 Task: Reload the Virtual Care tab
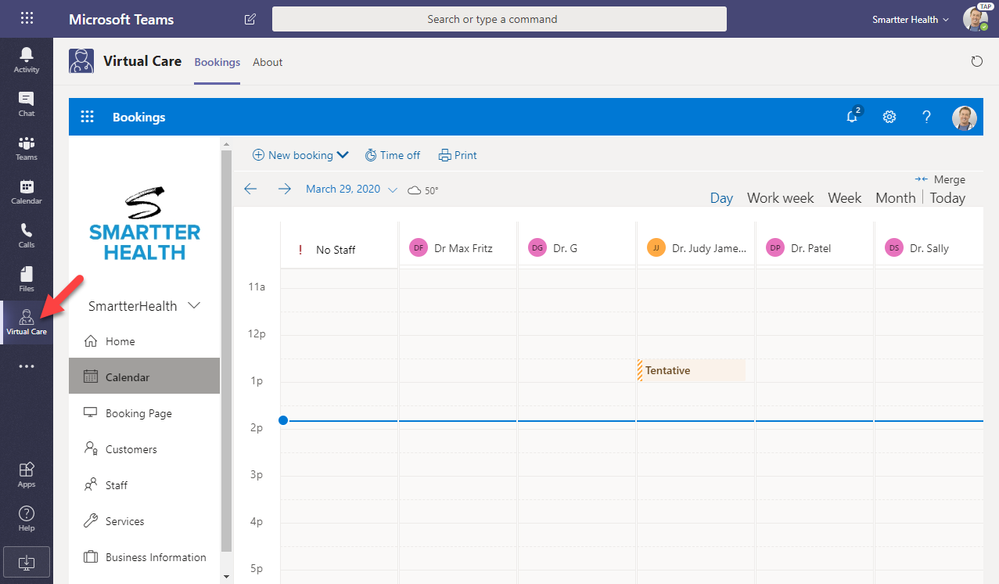tap(976, 62)
